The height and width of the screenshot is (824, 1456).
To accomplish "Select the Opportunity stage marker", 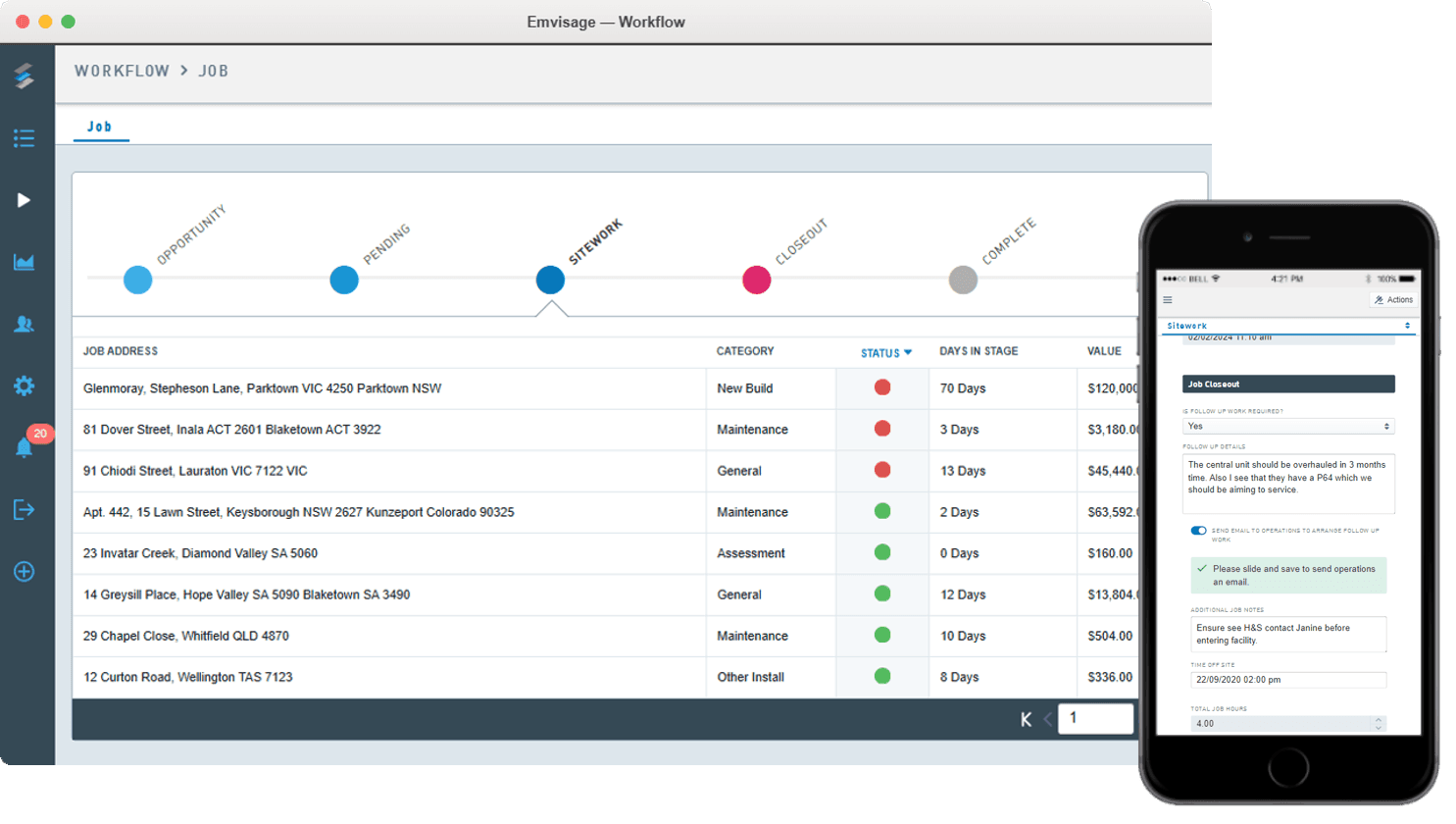I will pyautogui.click(x=138, y=280).
